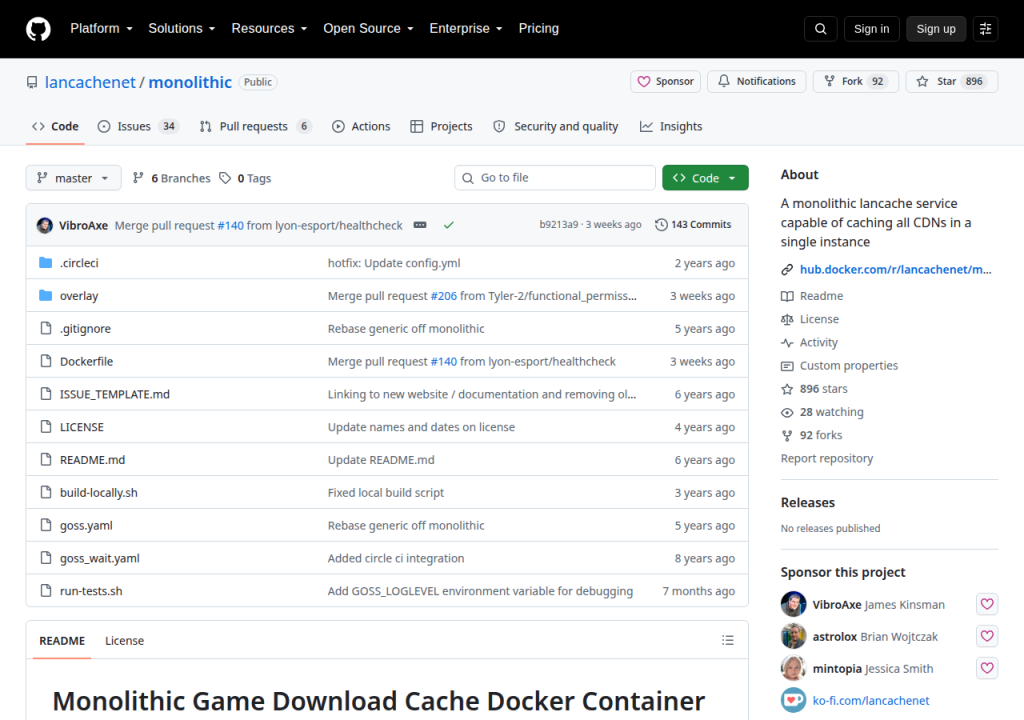The image size is (1024, 720).
Task: Open Readme link in About
Action: click(x=821, y=296)
